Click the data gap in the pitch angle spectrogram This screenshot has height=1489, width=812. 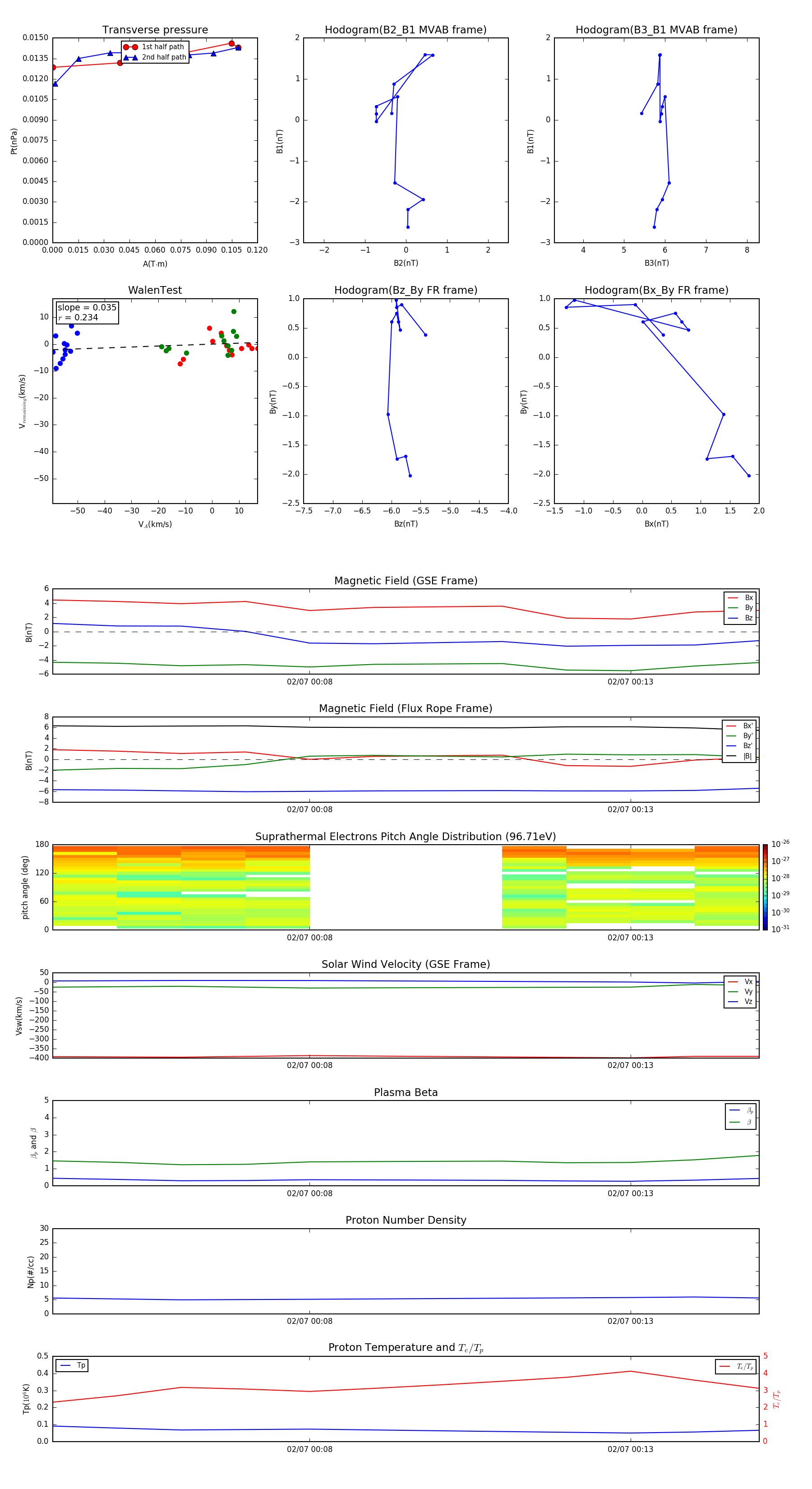click(x=406, y=887)
